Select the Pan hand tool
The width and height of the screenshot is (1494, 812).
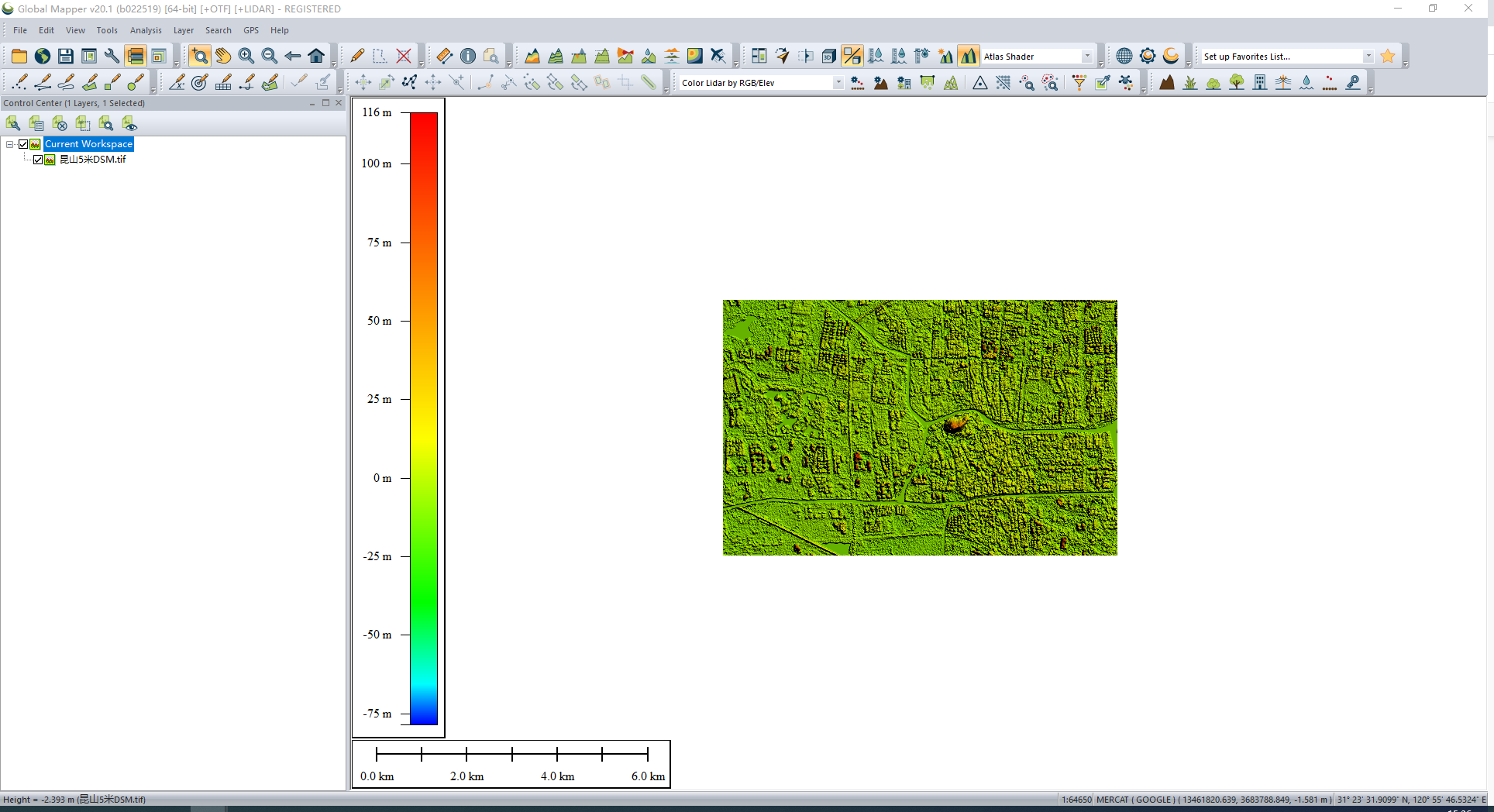[x=223, y=56]
